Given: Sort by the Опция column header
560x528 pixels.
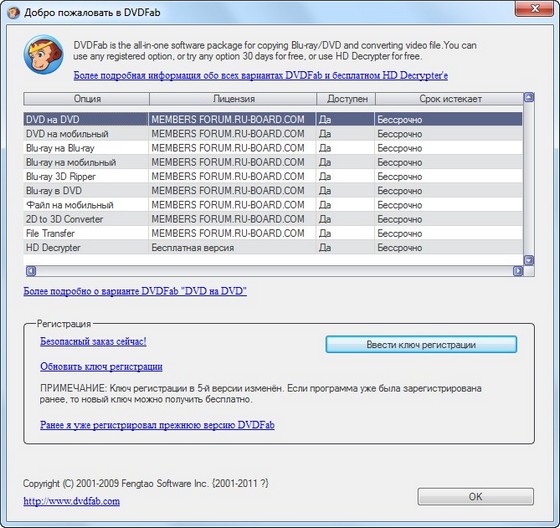Looking at the screenshot, I should click(86, 99).
